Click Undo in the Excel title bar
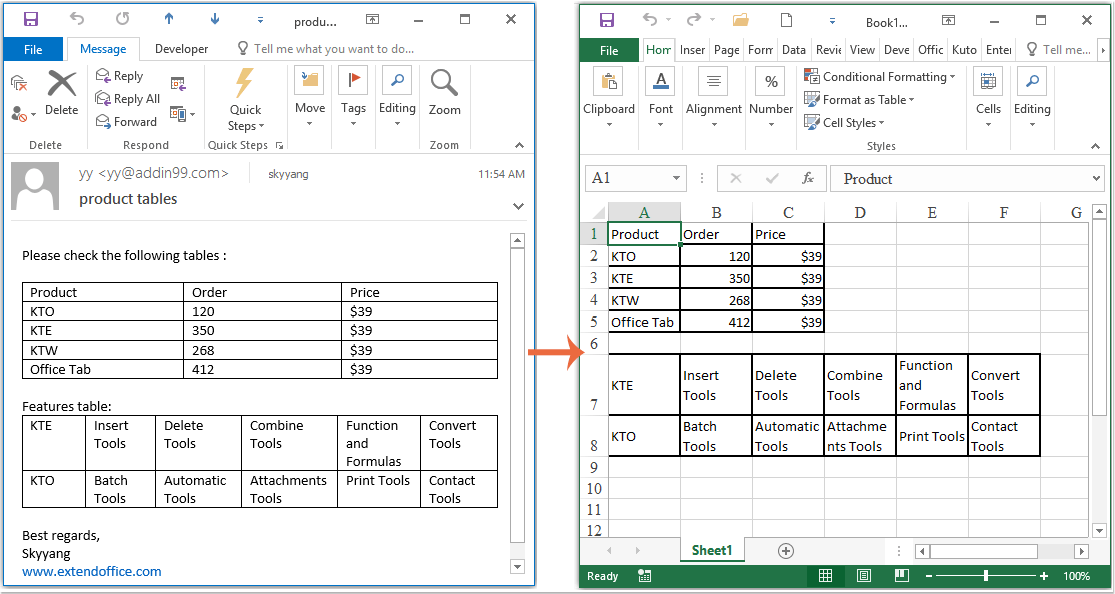Screen dimensions: 1115x594 pyautogui.click(x=650, y=20)
